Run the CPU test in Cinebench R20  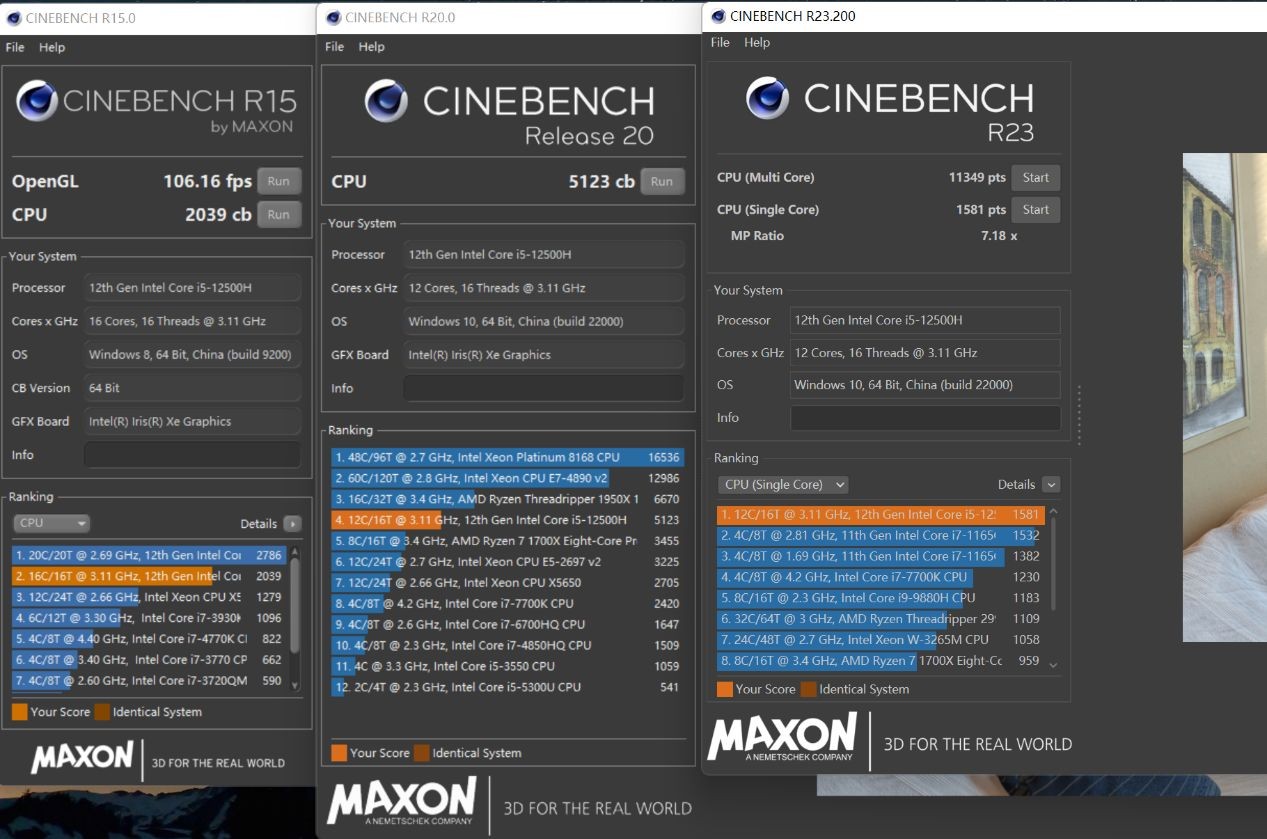[662, 182]
